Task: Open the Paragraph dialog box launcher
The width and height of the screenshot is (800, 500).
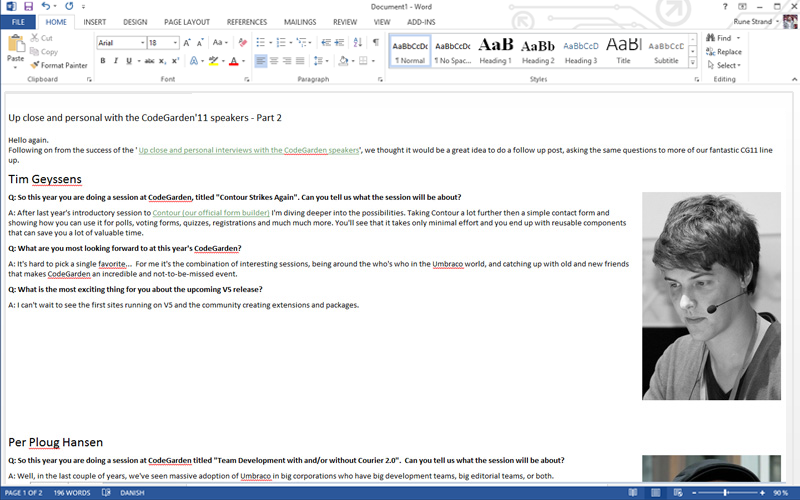Action: [x=380, y=80]
